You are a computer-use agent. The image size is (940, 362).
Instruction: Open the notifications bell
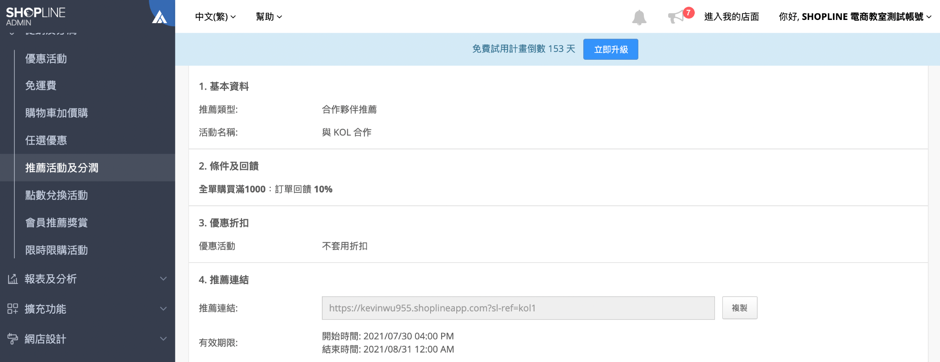point(639,17)
